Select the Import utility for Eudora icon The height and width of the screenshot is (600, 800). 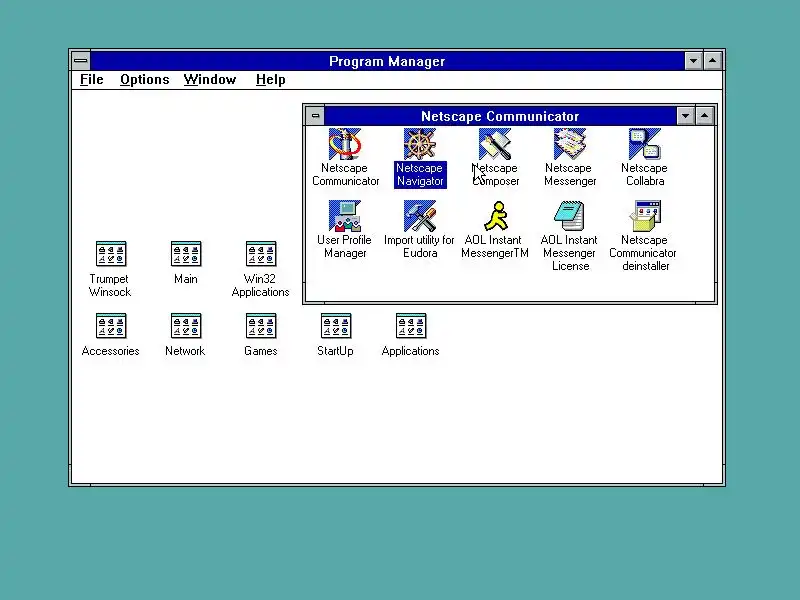420,216
